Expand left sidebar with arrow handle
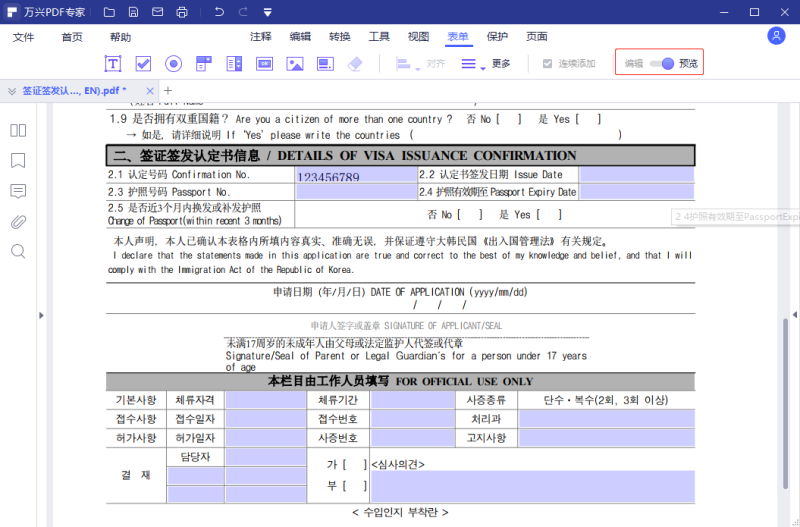800x527 pixels. point(41,315)
